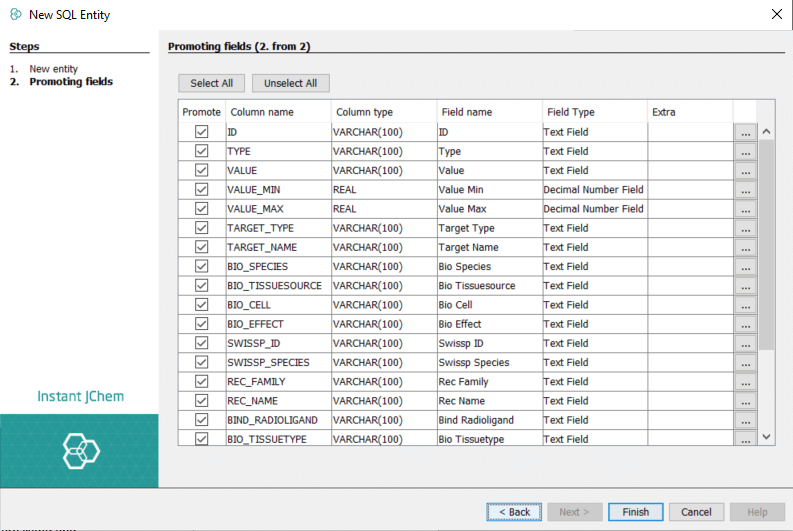The width and height of the screenshot is (793, 531).
Task: Toggle Promote checkbox for VALUE_MAX
Action: click(201, 209)
